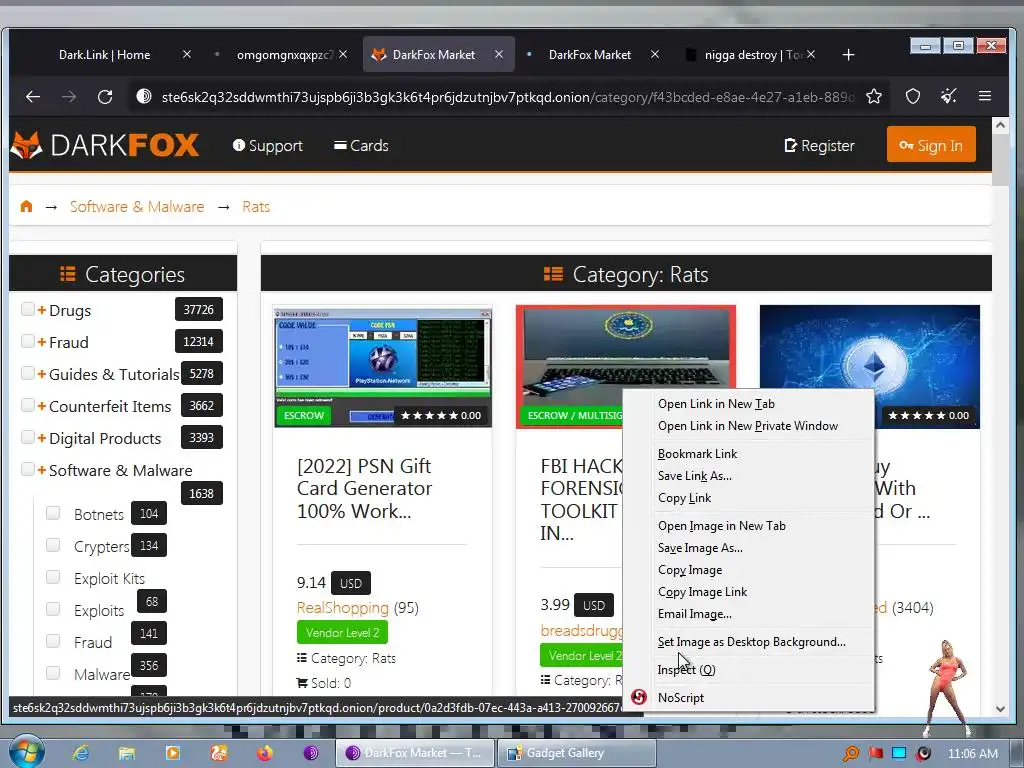The height and width of the screenshot is (768, 1024).
Task: Choose Set Image as Desktop Background
Action: [748, 642]
